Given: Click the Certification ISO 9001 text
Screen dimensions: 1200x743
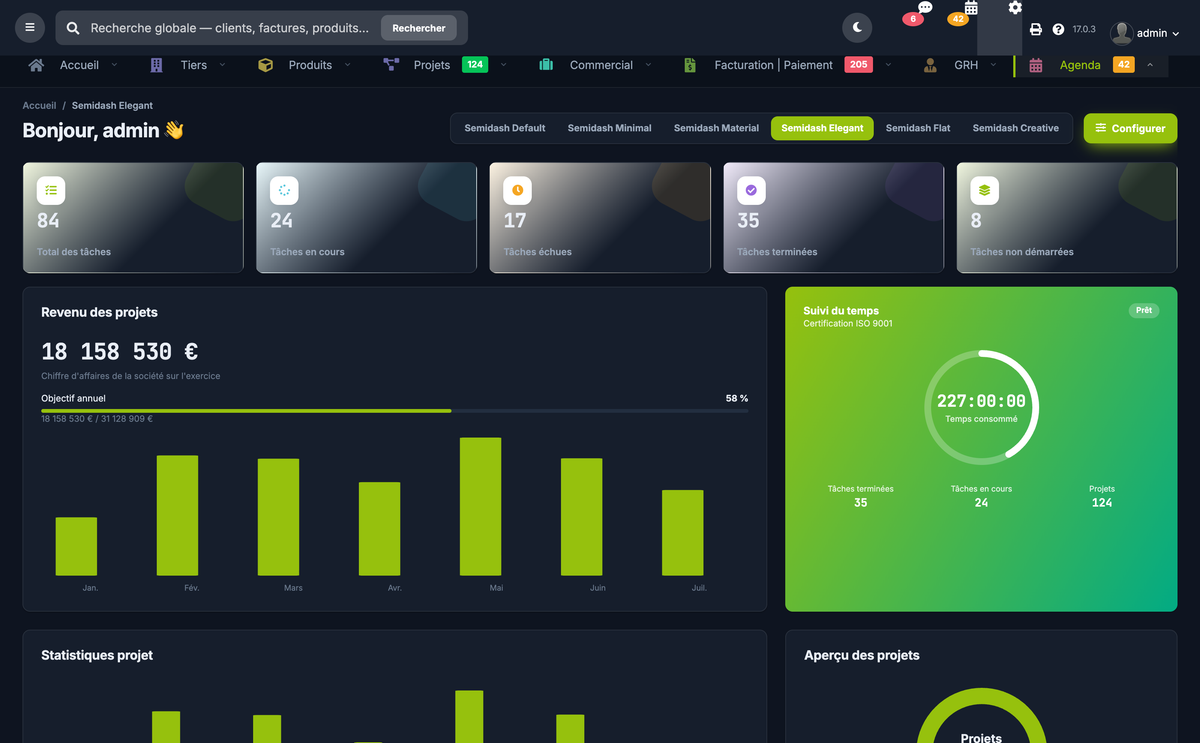Looking at the screenshot, I should point(848,324).
